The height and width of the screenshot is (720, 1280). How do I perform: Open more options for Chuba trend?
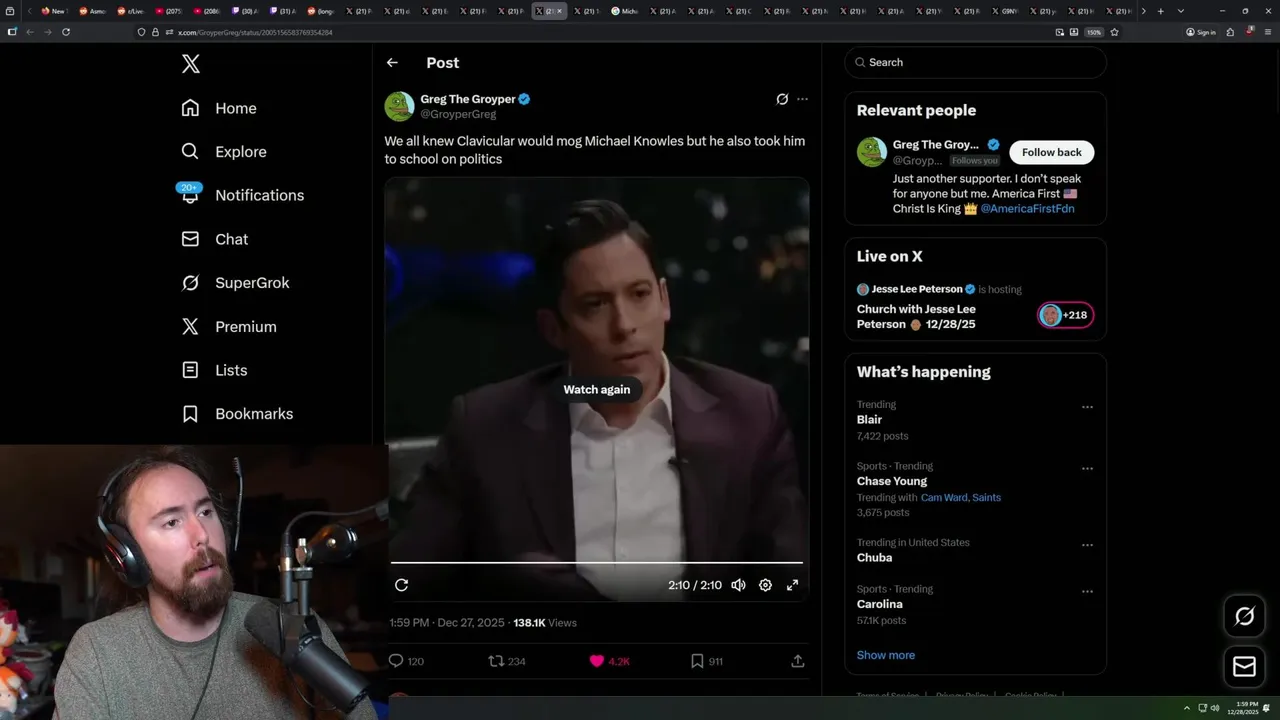tap(1087, 545)
